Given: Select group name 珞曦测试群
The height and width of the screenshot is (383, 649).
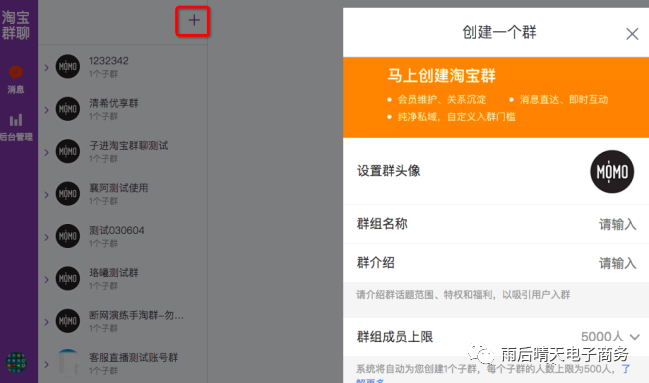Looking at the screenshot, I should 114,273.
